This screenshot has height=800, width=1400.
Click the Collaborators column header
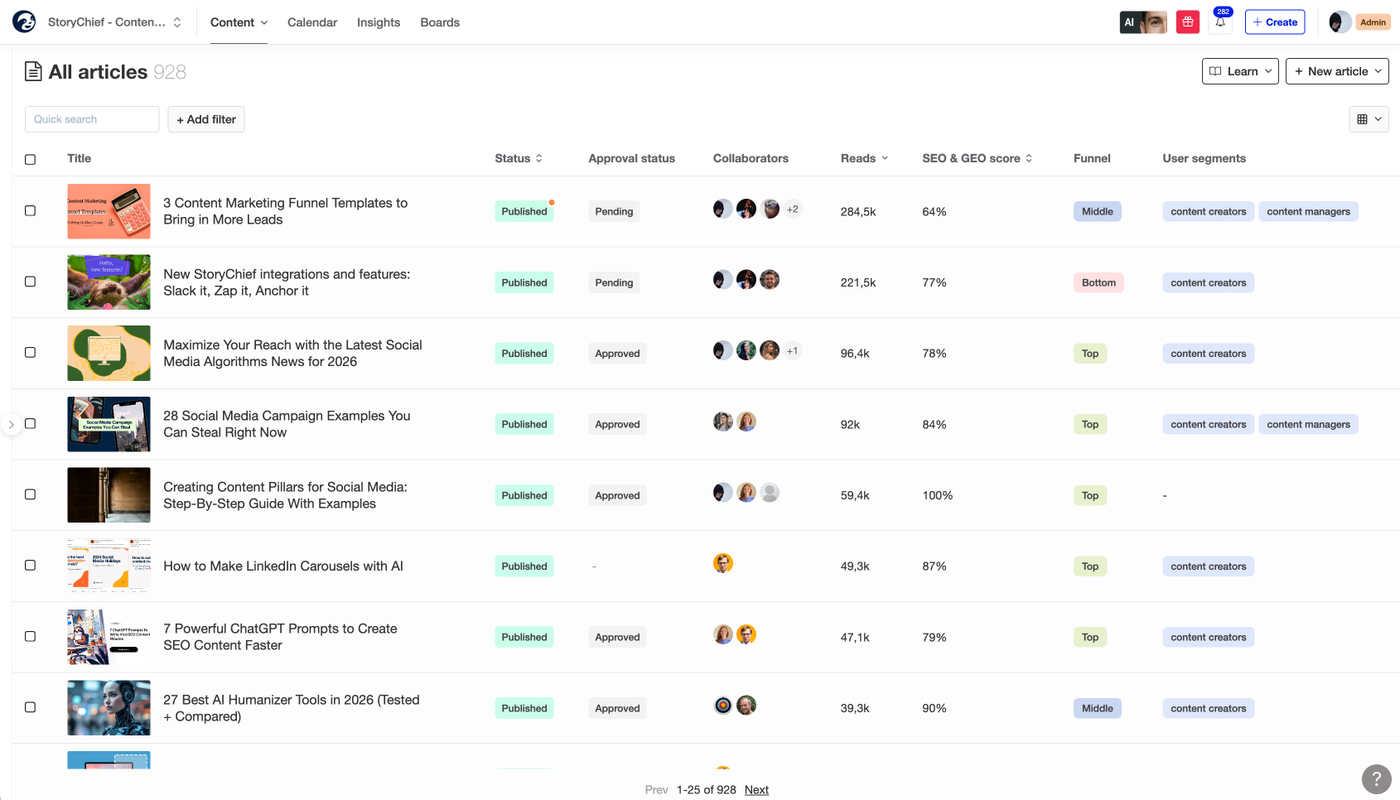[x=750, y=158]
